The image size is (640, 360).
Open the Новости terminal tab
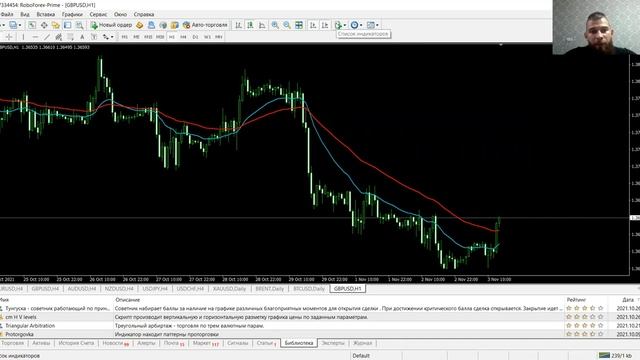[115, 343]
